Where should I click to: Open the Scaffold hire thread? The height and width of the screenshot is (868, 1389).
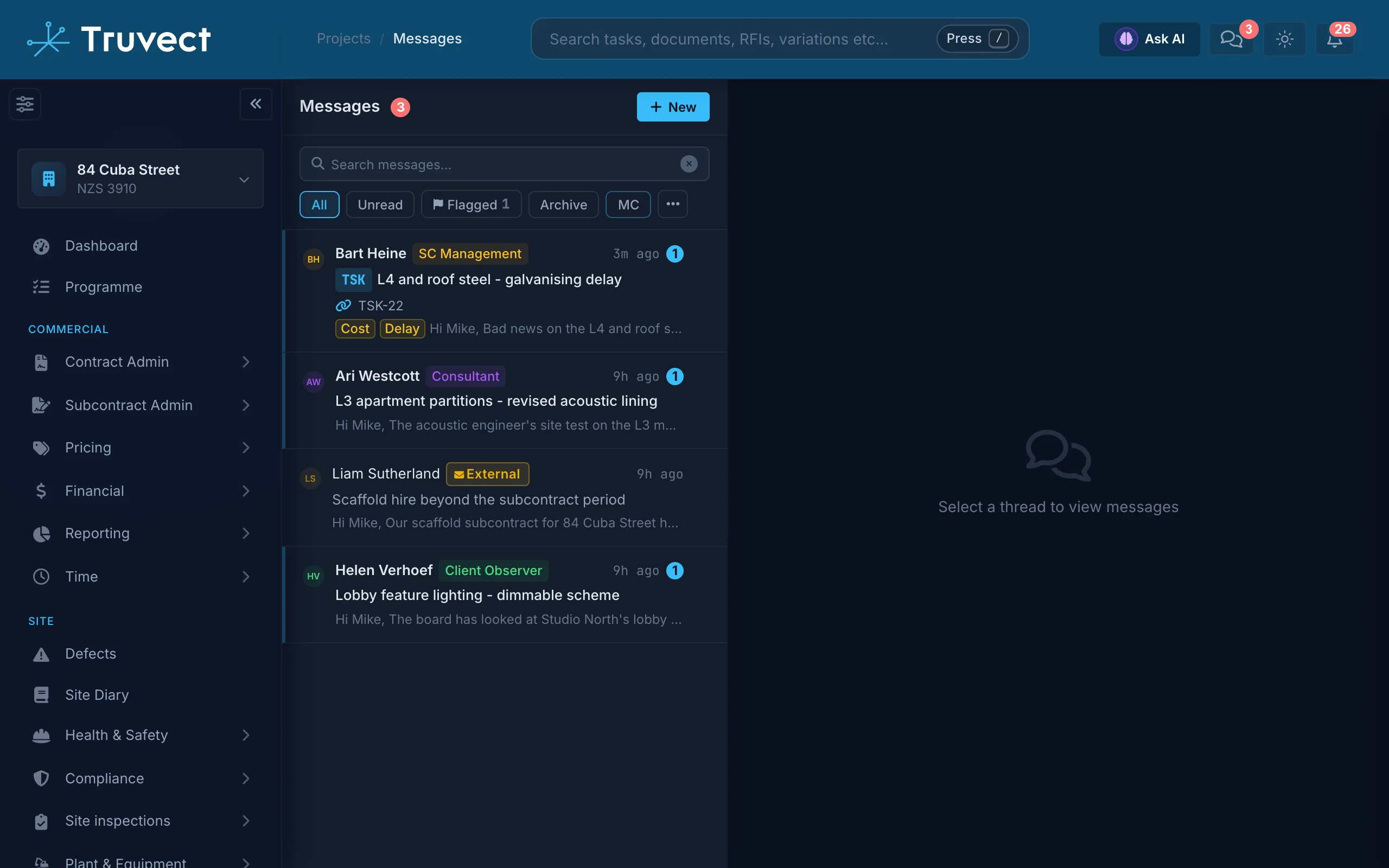tap(505, 497)
